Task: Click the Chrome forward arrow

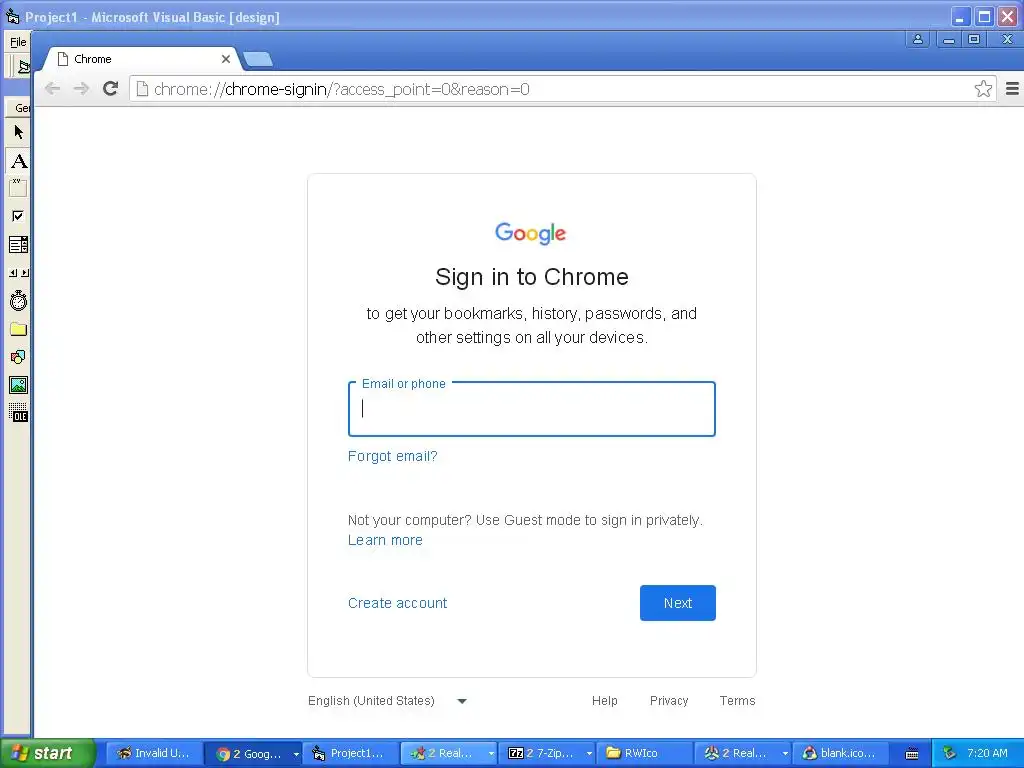Action: pyautogui.click(x=81, y=89)
